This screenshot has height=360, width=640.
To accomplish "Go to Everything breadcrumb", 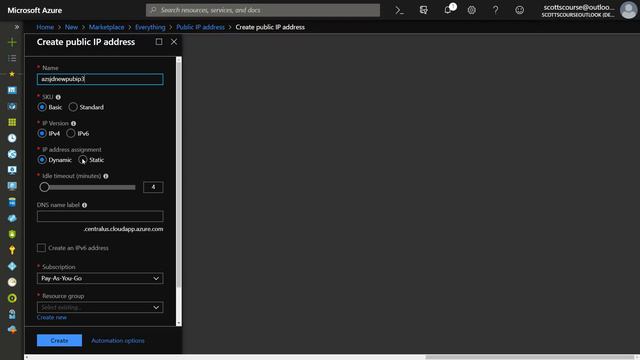I will click(x=150, y=27).
